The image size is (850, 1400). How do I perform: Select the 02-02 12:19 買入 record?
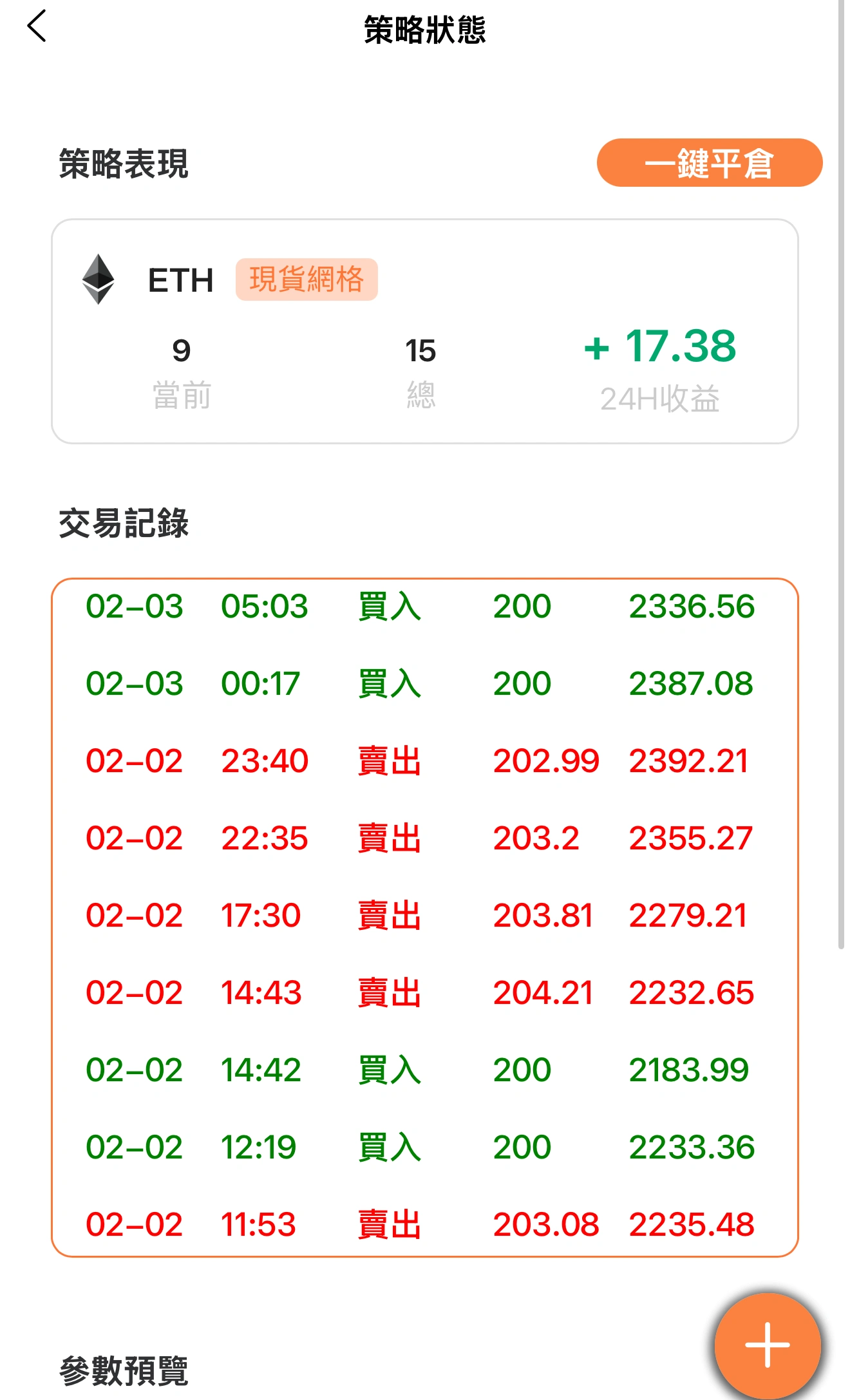420,1148
